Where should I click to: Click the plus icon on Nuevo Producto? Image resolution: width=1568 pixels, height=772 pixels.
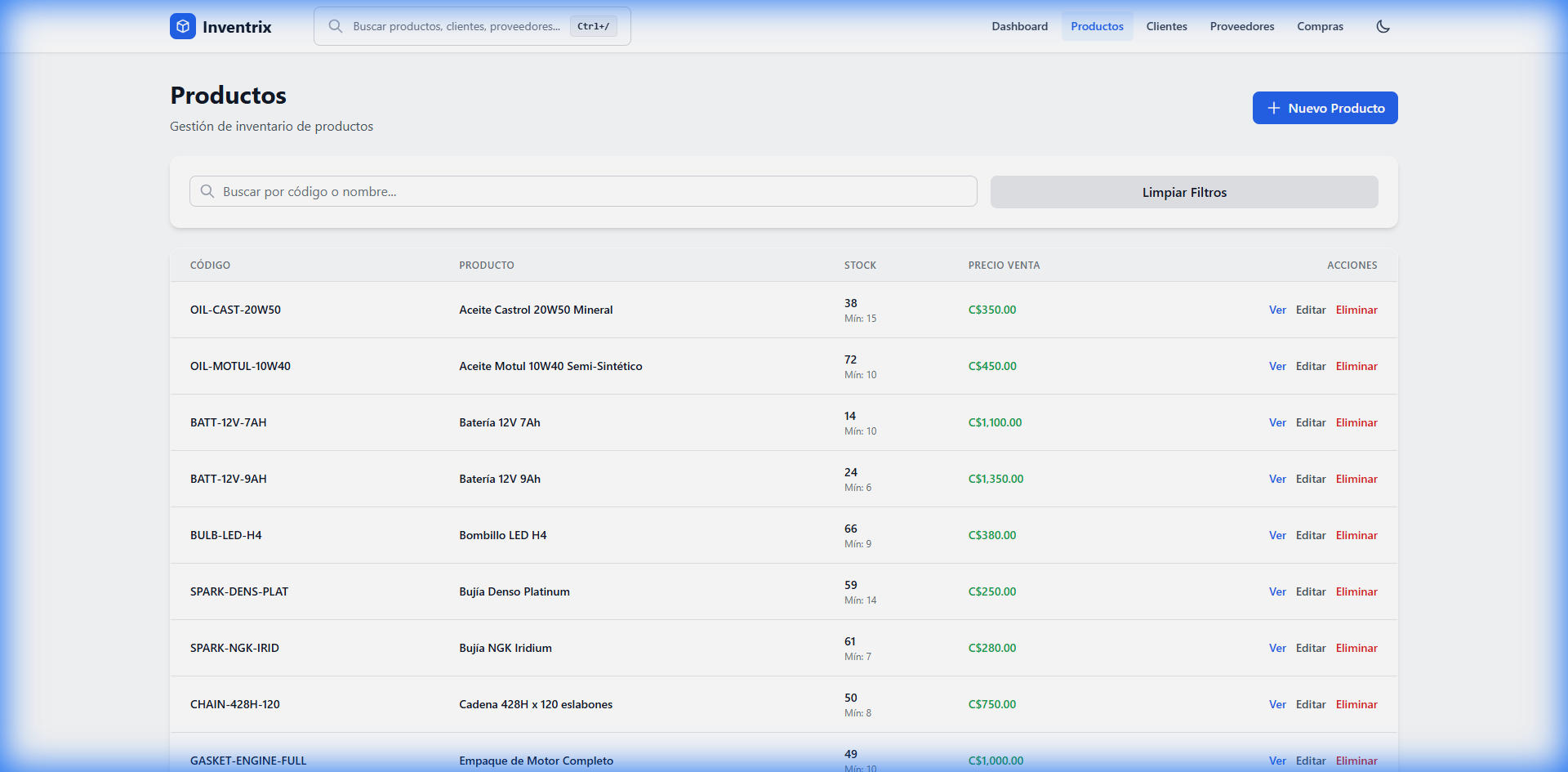click(1273, 108)
